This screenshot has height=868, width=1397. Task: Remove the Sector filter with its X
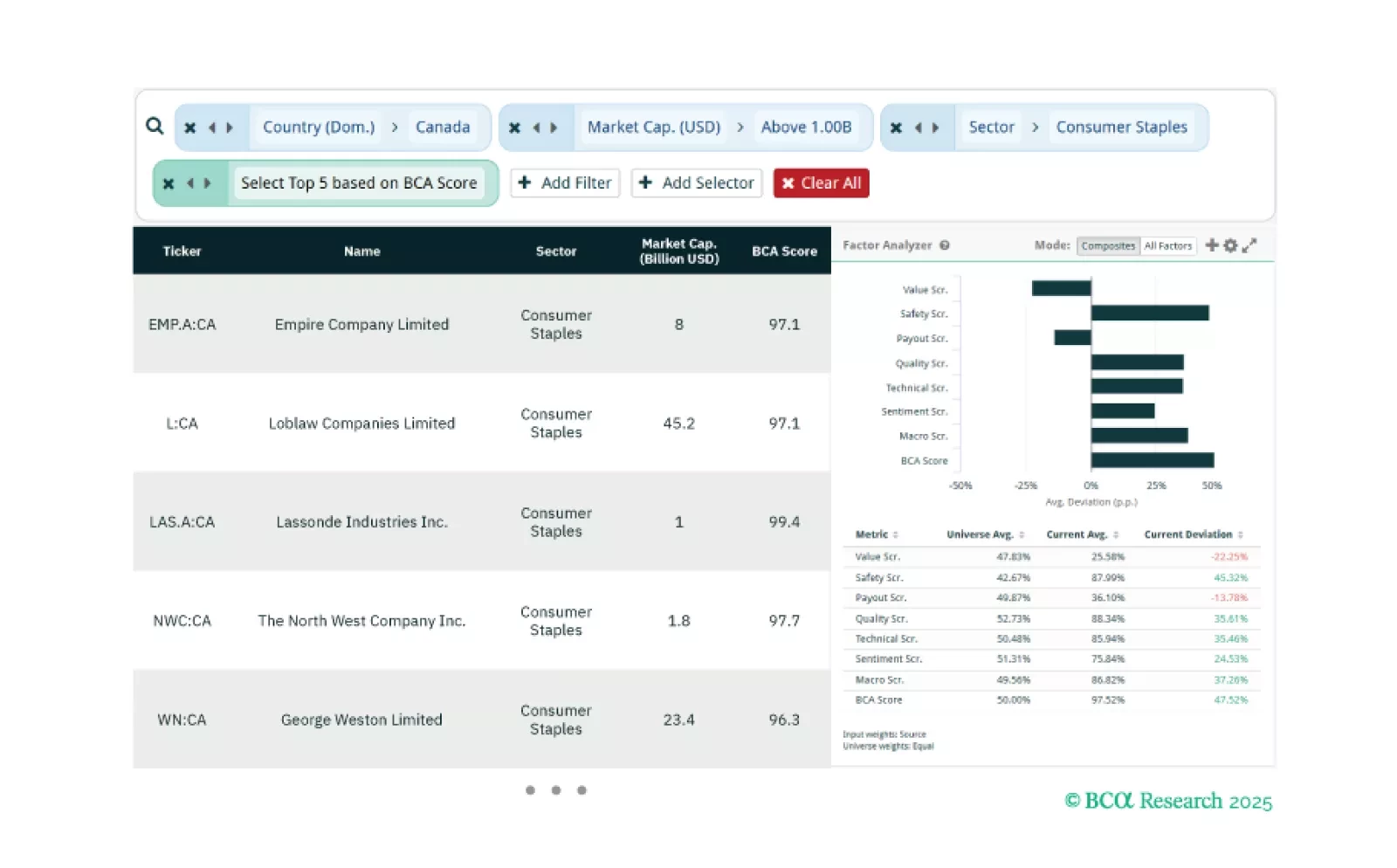pyautogui.click(x=896, y=127)
